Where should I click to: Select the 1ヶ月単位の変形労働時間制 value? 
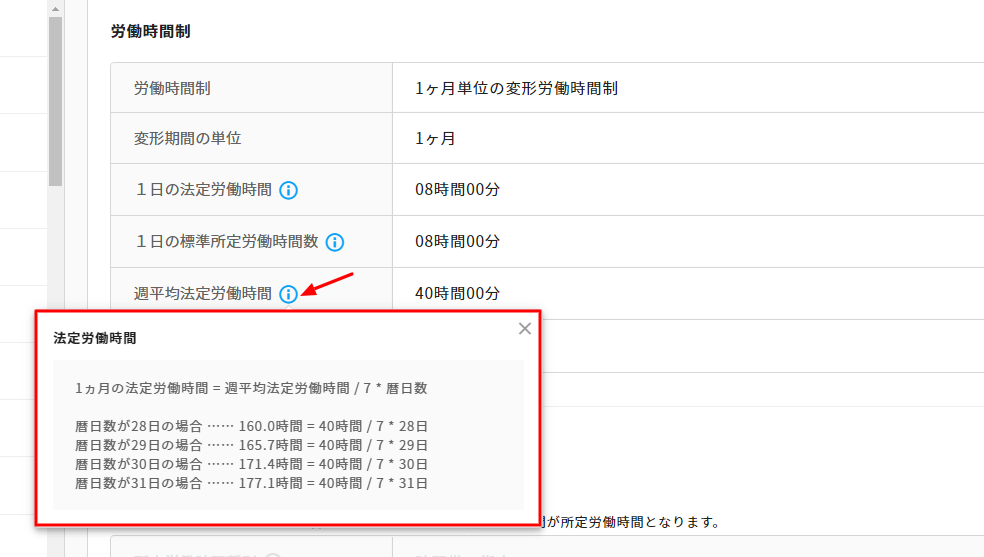click(516, 89)
